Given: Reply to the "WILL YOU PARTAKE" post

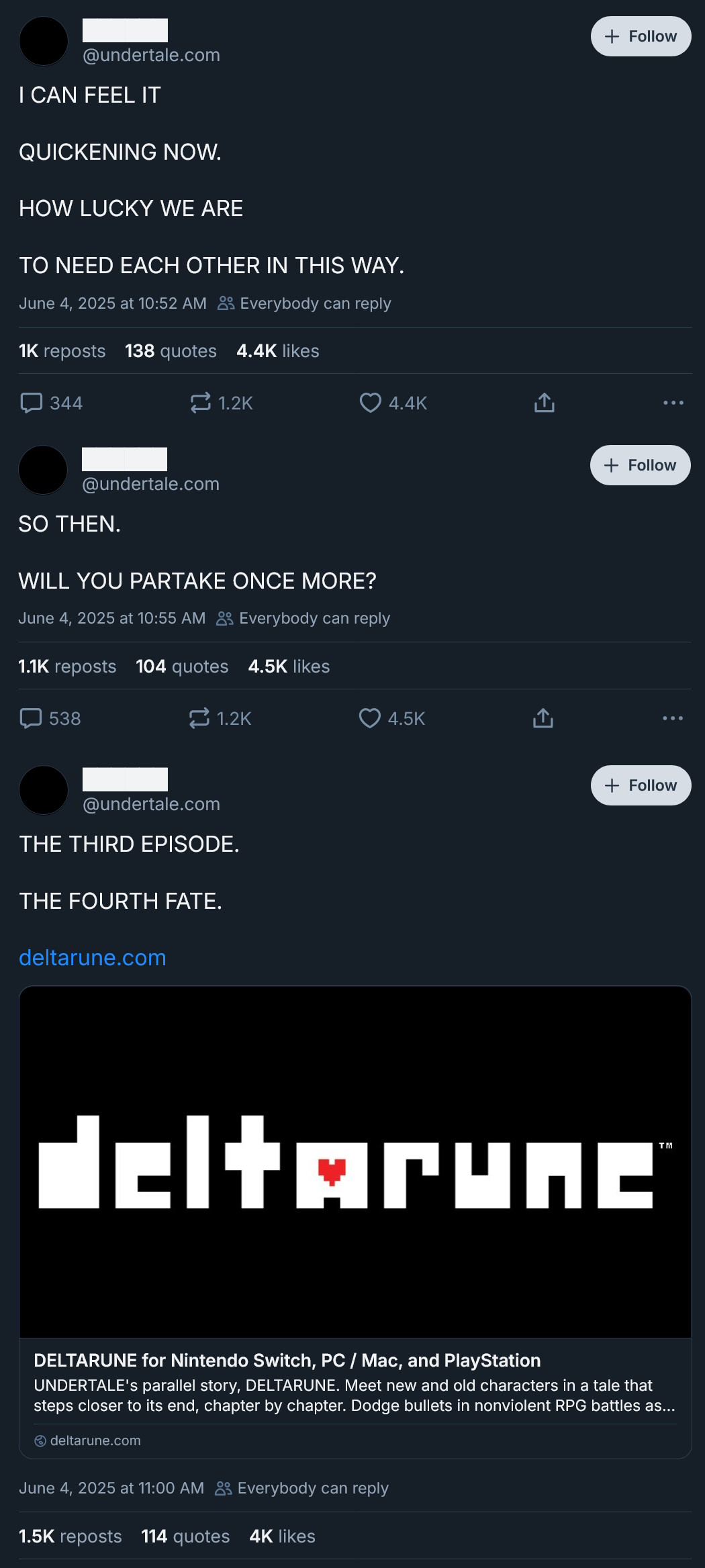Looking at the screenshot, I should (31, 718).
